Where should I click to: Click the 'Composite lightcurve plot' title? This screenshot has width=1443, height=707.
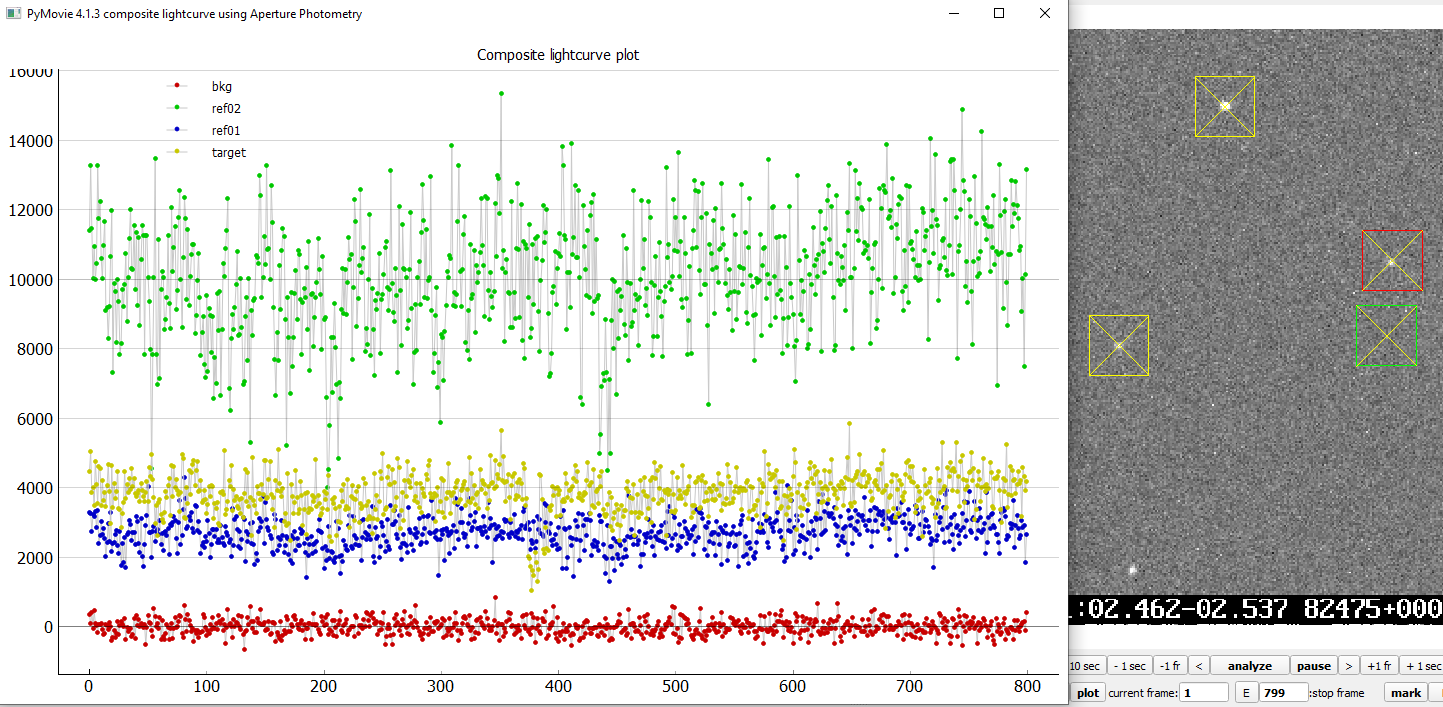point(558,55)
